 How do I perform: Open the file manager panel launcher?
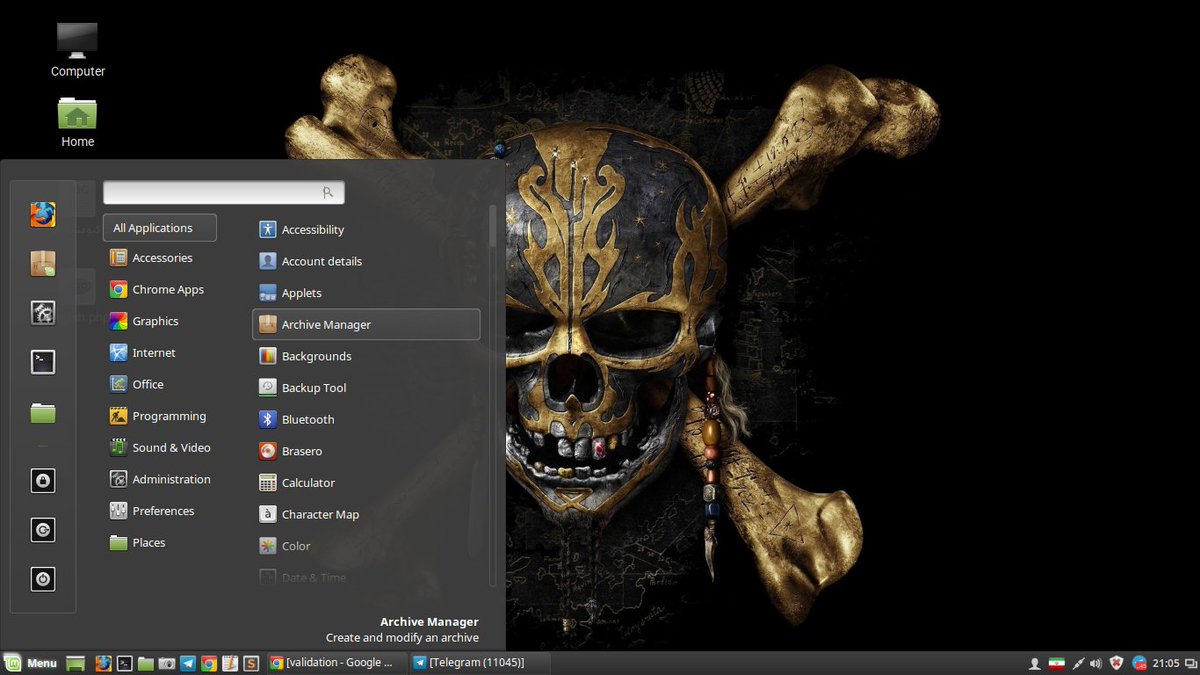146,663
